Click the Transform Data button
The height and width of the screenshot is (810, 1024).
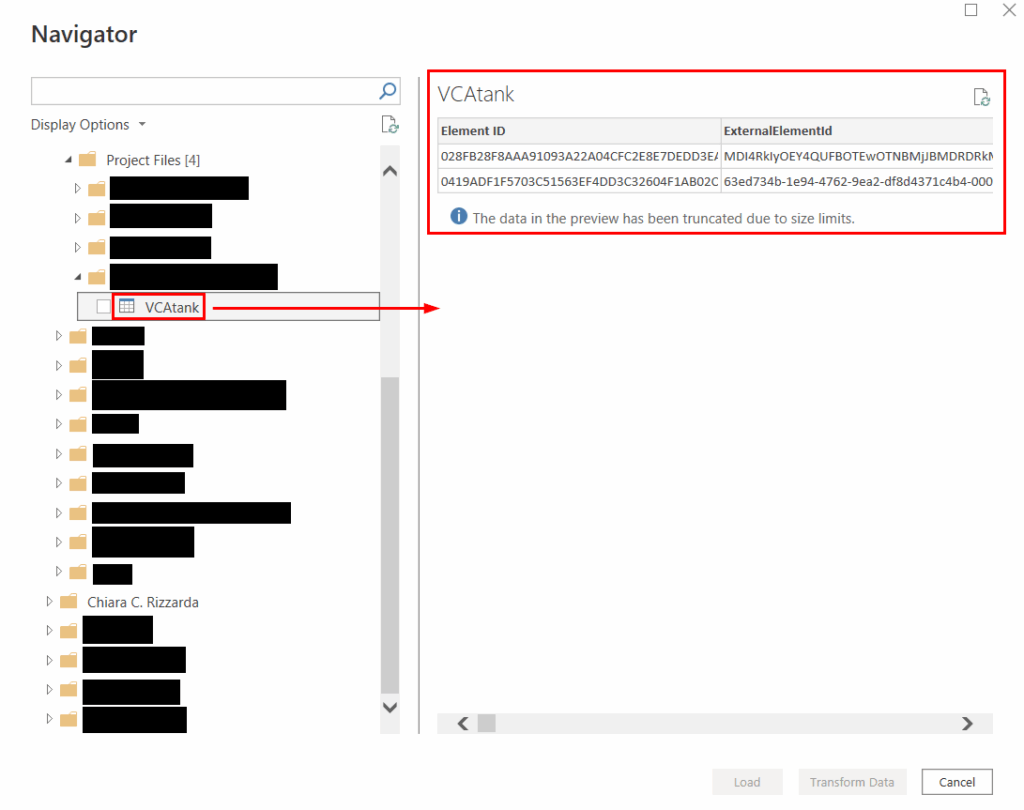(x=851, y=782)
